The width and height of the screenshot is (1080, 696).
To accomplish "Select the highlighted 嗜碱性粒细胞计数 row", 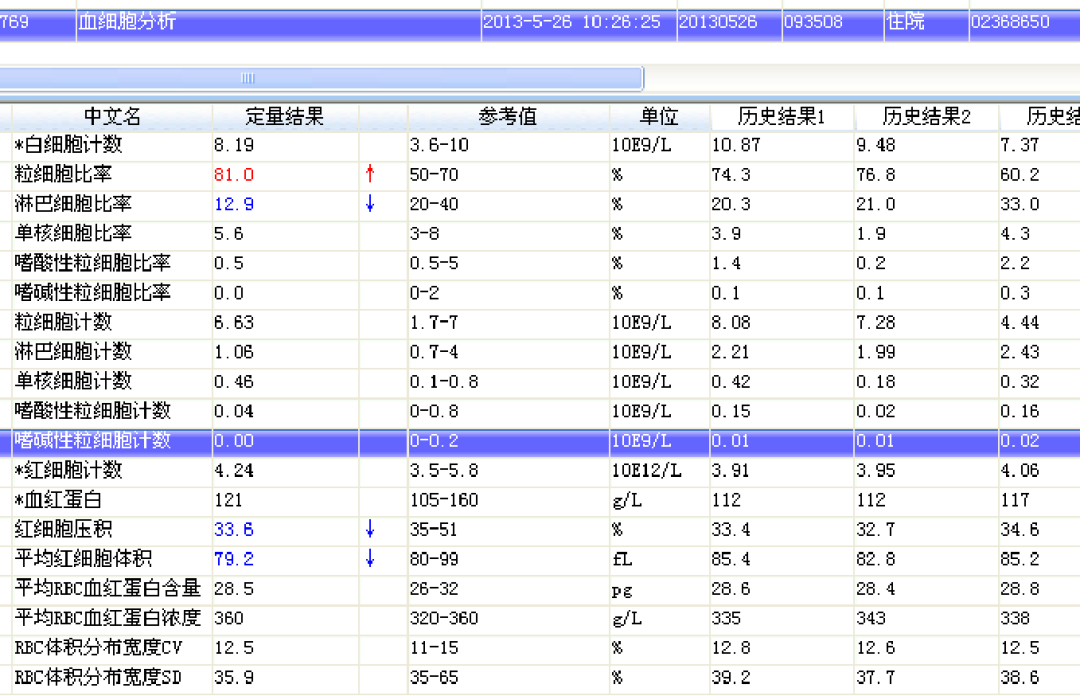I will tap(93, 441).
